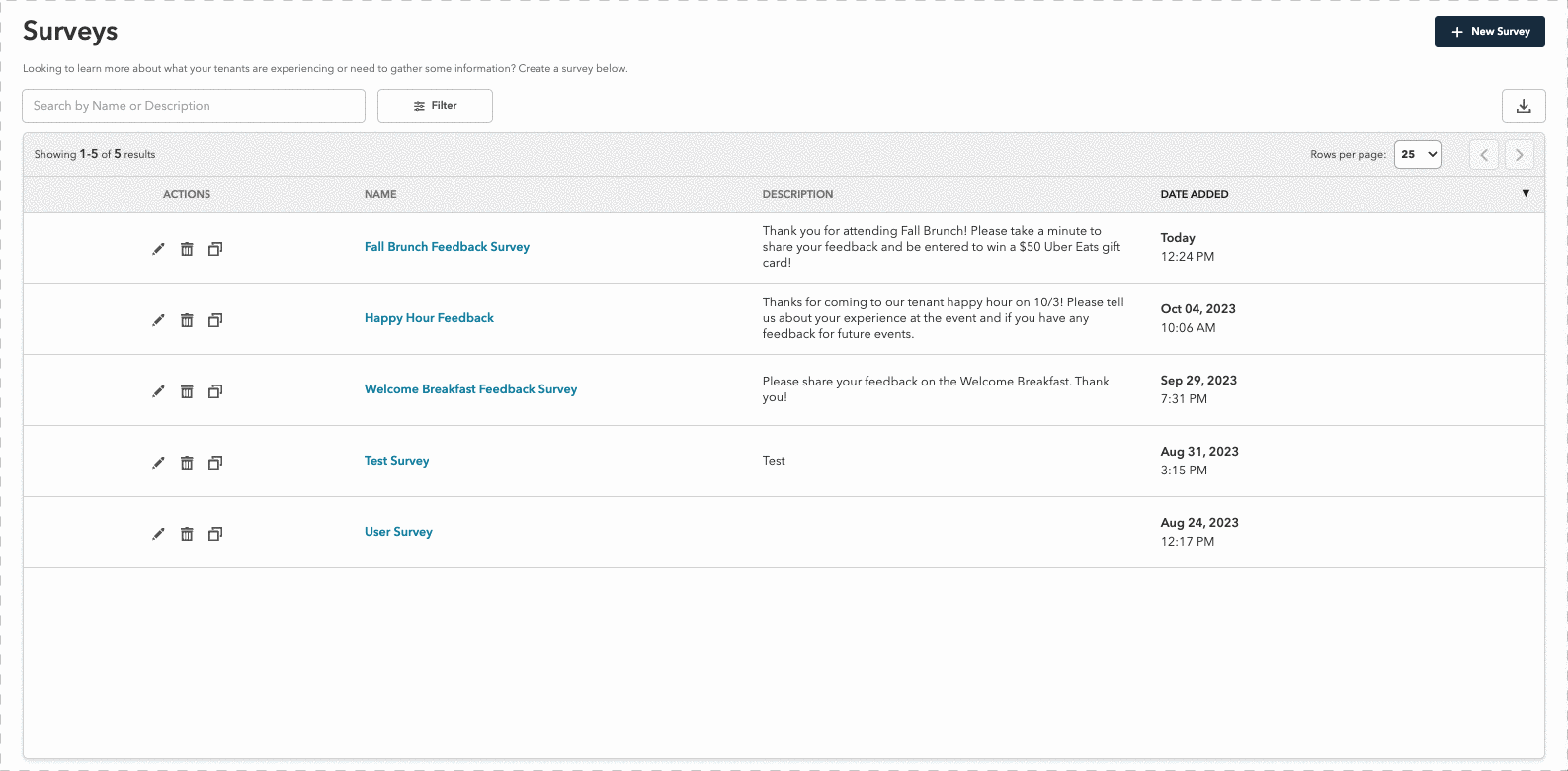Duplicate the User Survey row
Screen dimensions: 1568x771
(215, 534)
